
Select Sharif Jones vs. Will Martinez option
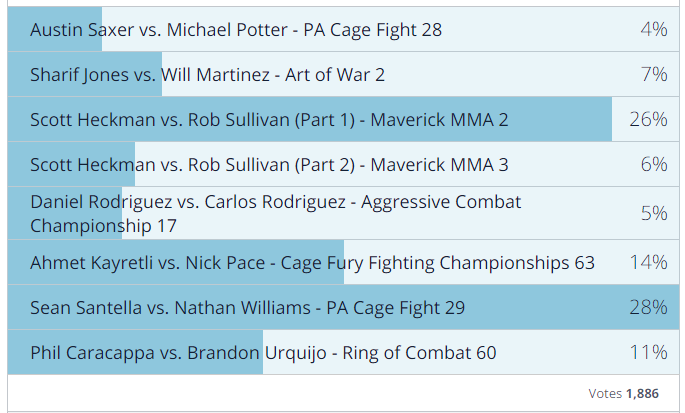(x=343, y=74)
